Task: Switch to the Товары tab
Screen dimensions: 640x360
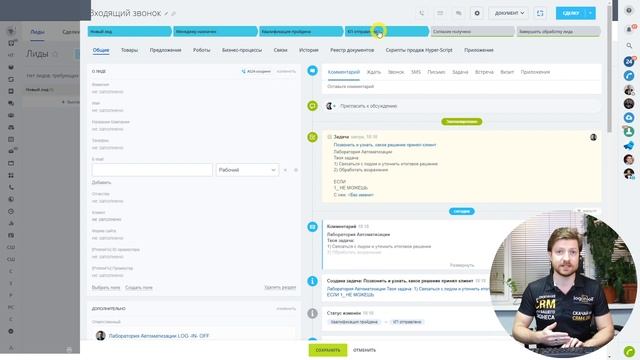Action: [129, 50]
